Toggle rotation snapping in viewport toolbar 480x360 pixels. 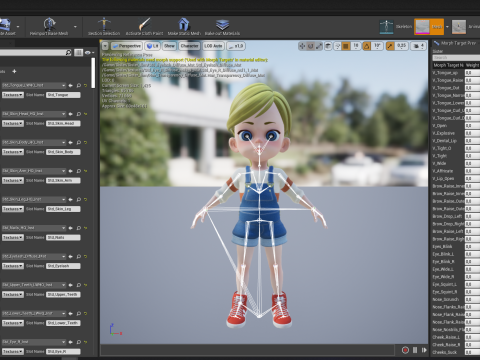pos(367,46)
